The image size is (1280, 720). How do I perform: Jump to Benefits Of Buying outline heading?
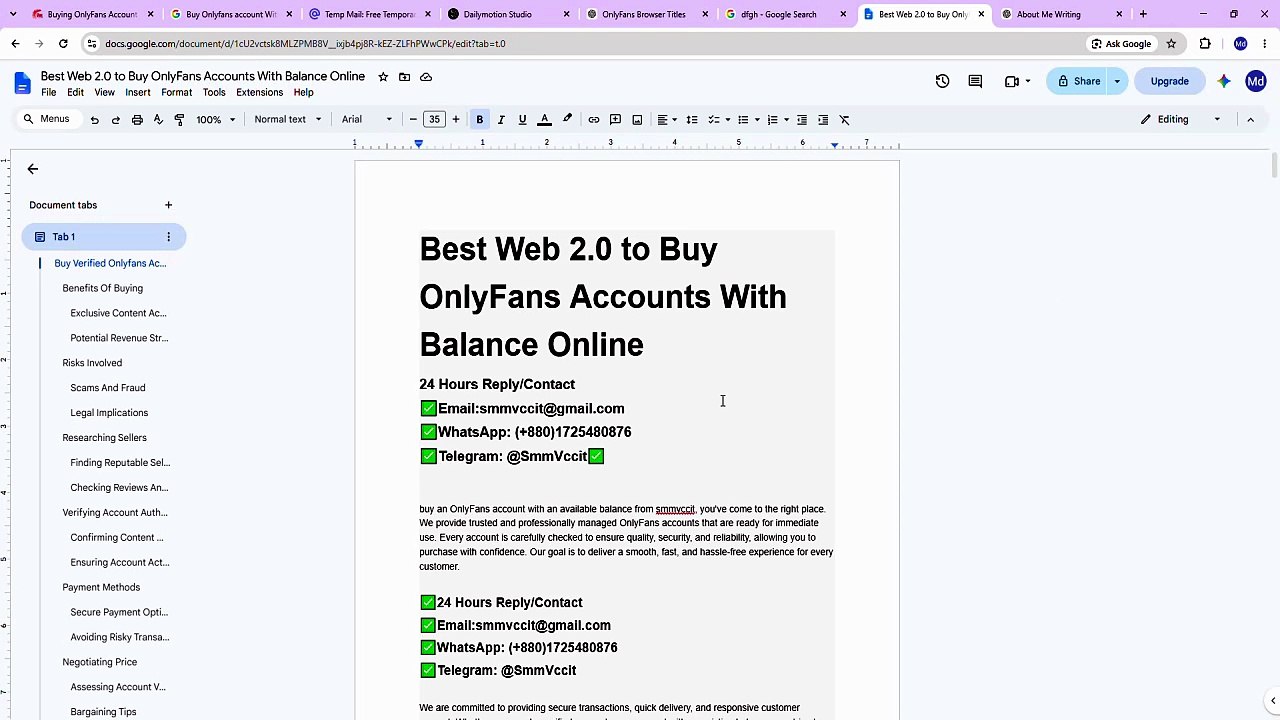[102, 288]
